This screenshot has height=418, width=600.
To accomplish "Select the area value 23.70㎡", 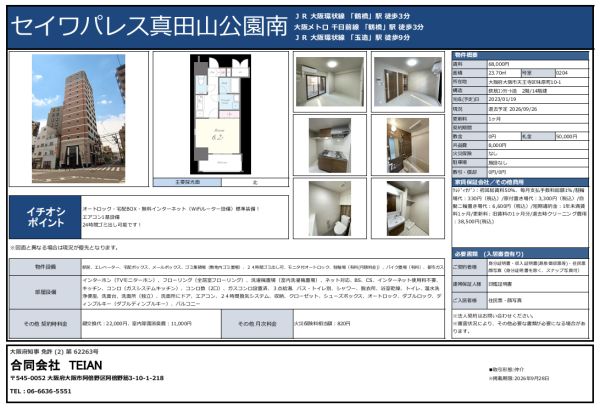I will [497, 73].
